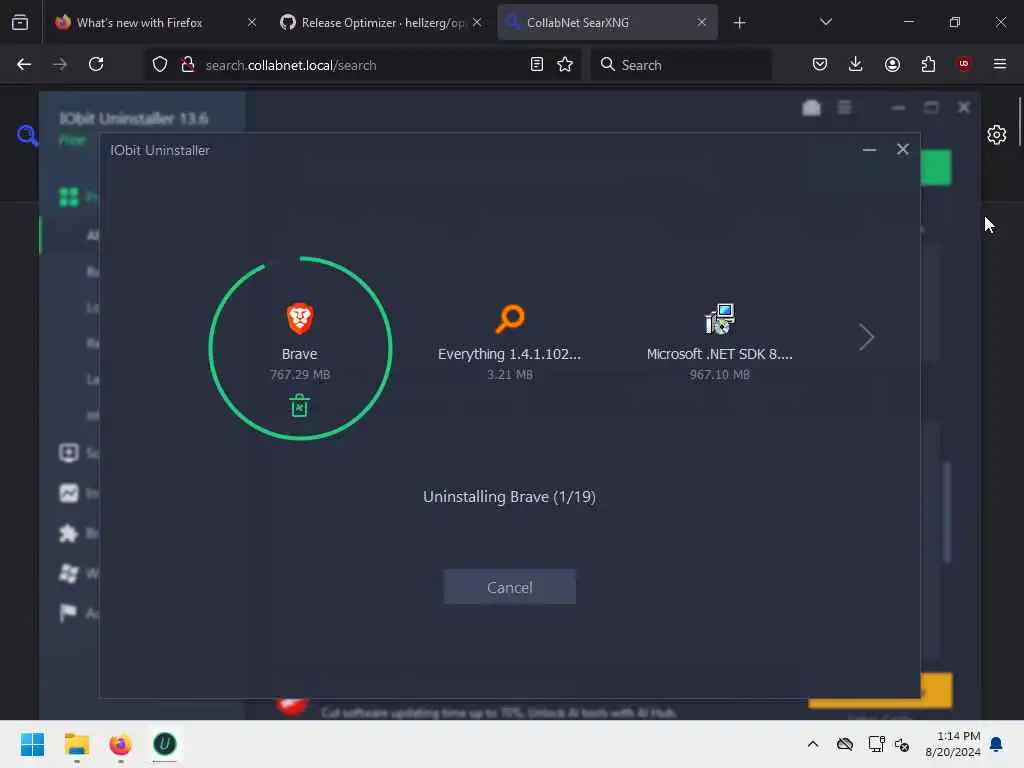This screenshot has height=768, width=1024.
Task: Open uBlock Origin extension icon
Action: (x=964, y=64)
